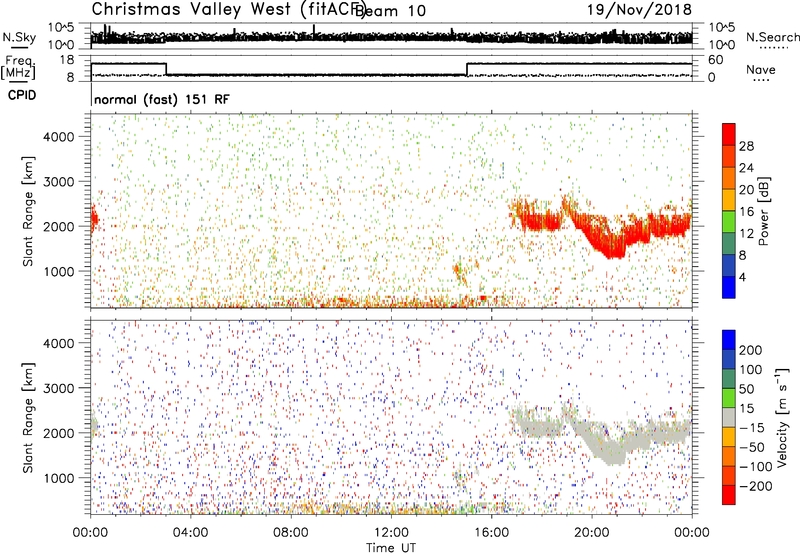Click the '28' tick on the power scale
800x554 pixels.
(746, 146)
